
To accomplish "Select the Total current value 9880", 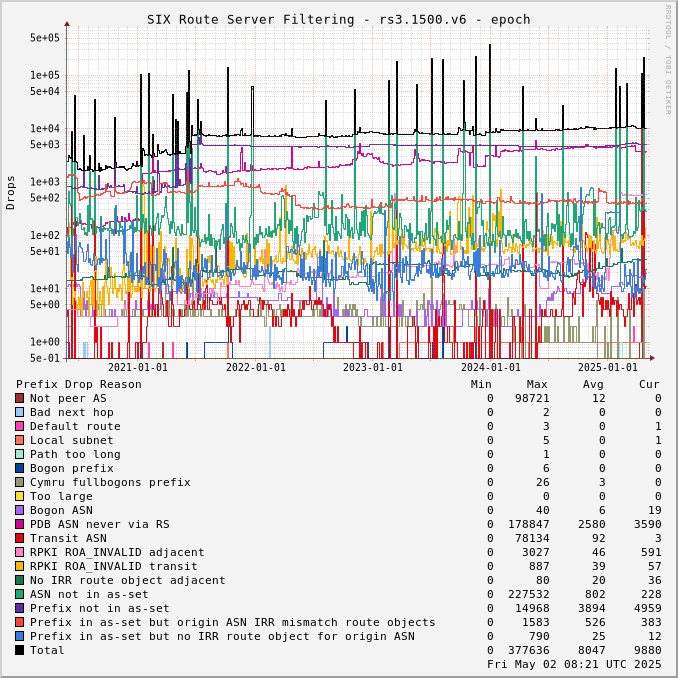I will [x=648, y=650].
